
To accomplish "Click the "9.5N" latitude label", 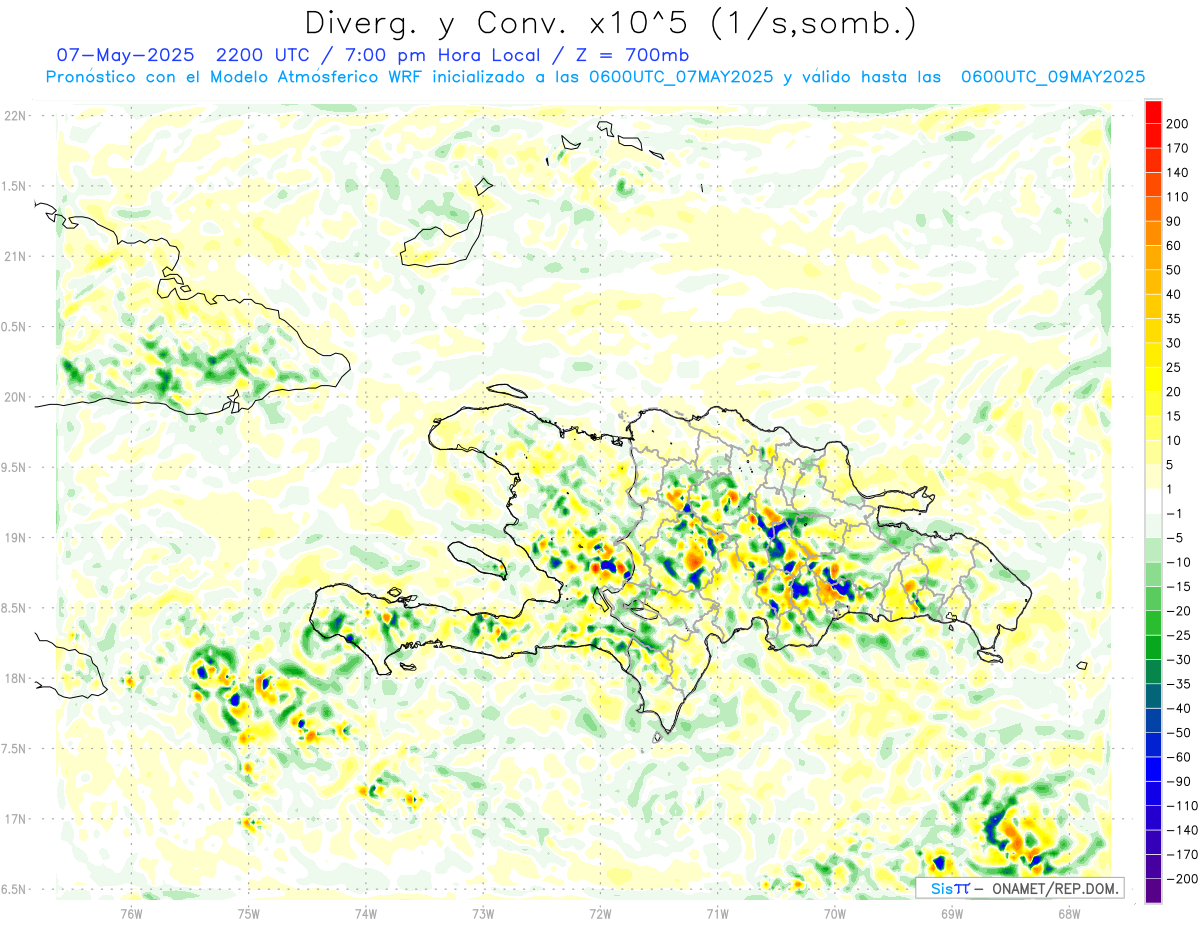I will click(x=15, y=467).
